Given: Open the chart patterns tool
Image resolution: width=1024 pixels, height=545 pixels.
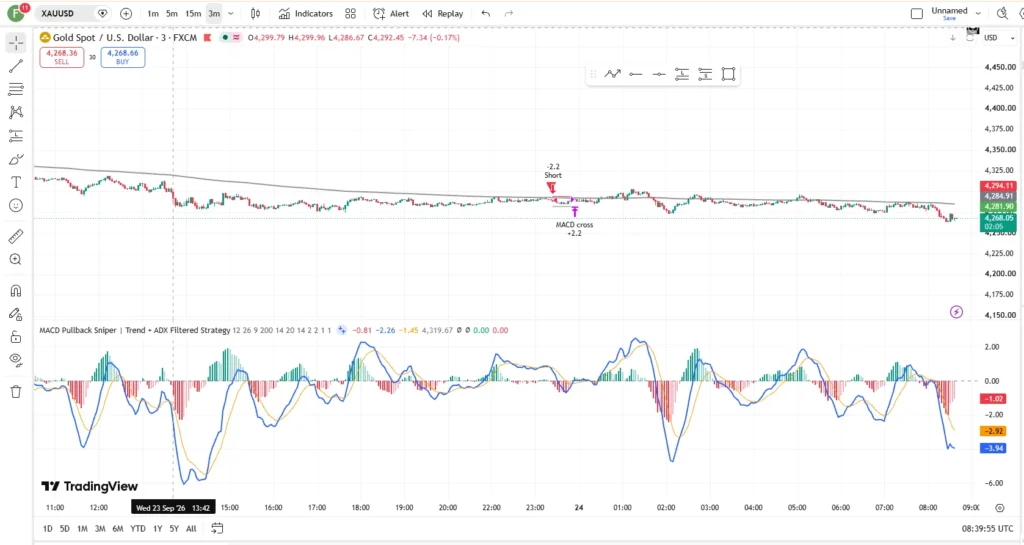Looking at the screenshot, I should [x=16, y=112].
